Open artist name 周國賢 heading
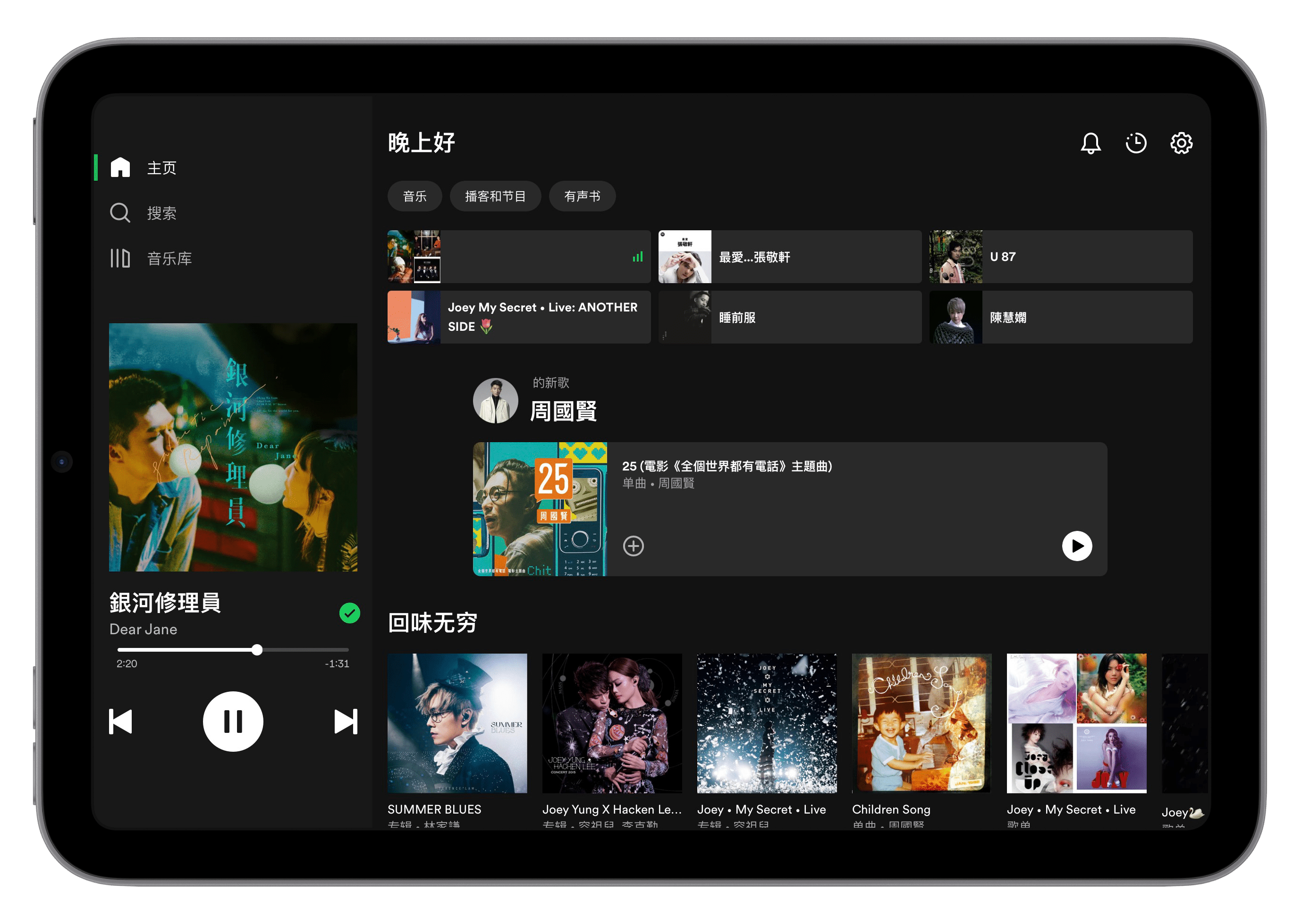Viewport: 1302px width, 924px height. point(563,411)
